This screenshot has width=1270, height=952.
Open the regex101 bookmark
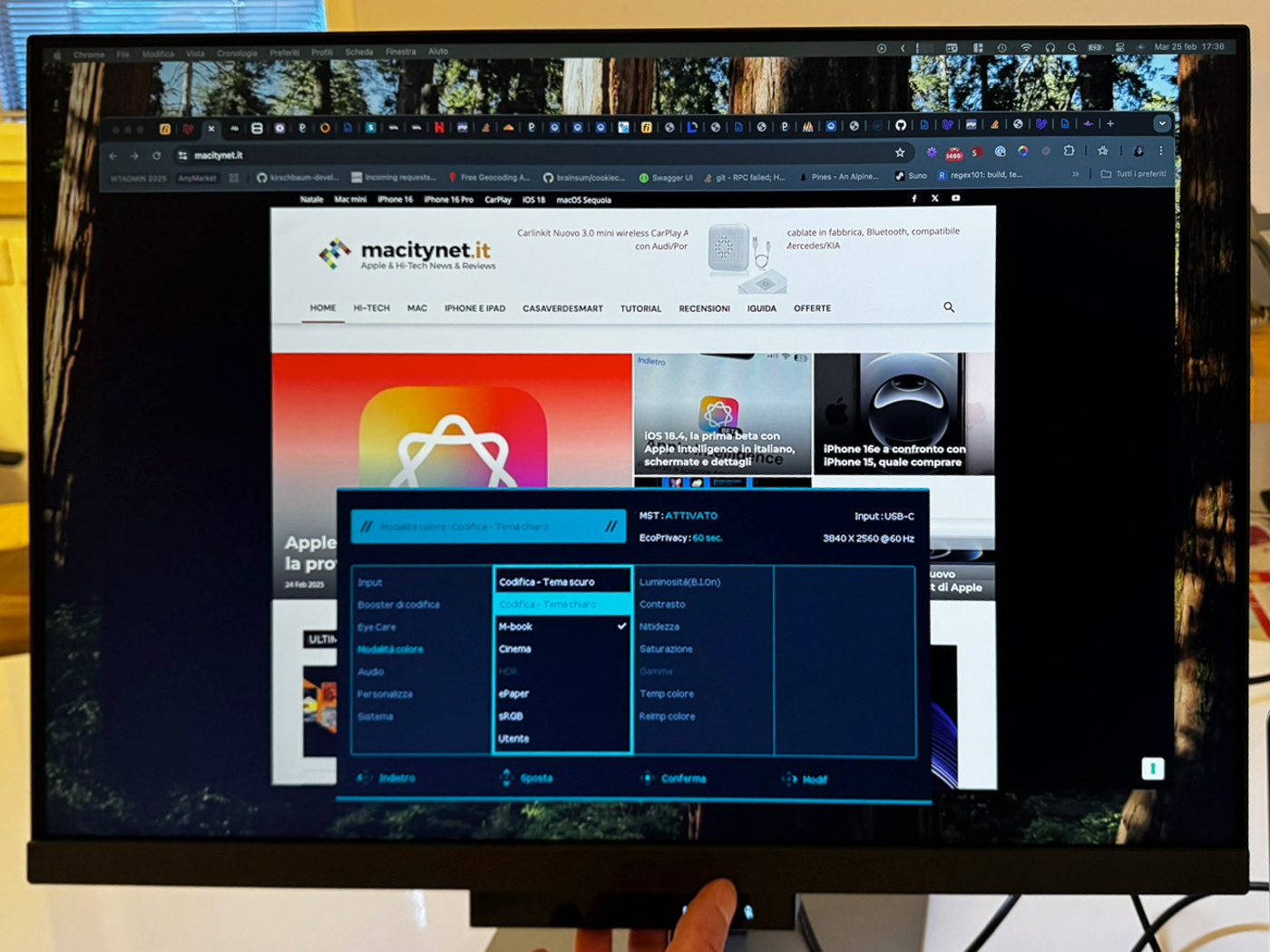(980, 175)
